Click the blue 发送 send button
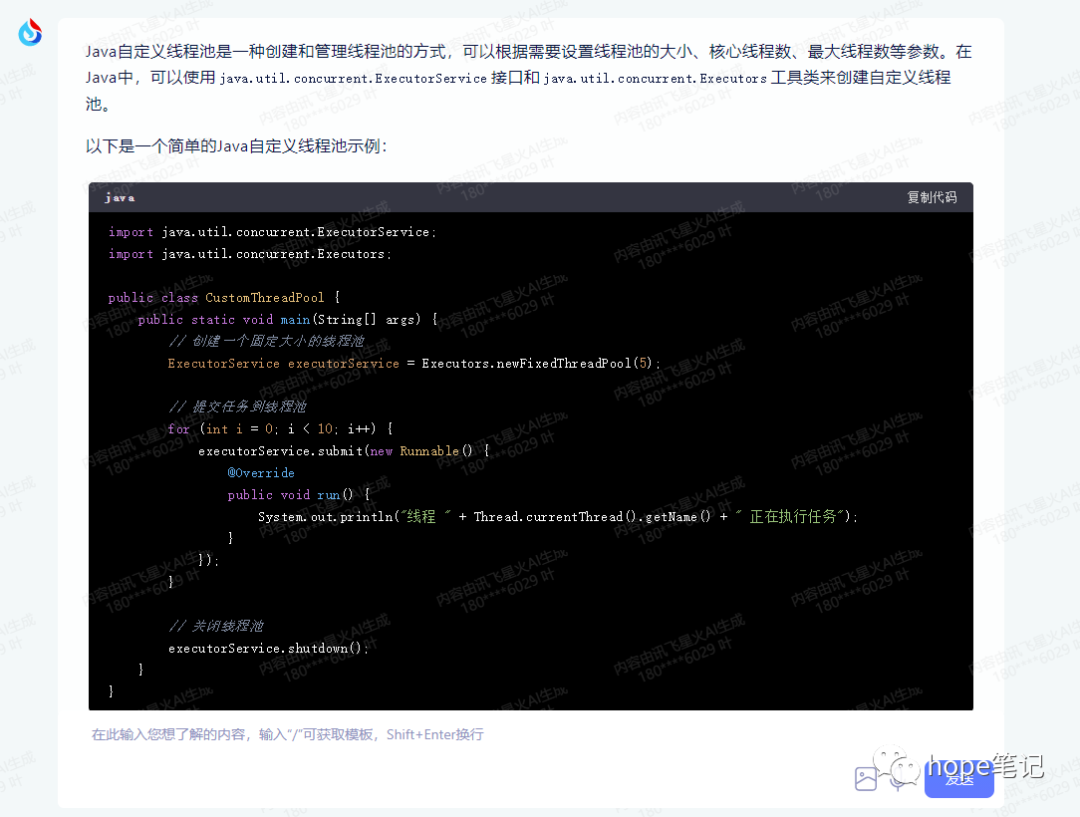Viewport: 1080px width, 817px height. (x=959, y=780)
